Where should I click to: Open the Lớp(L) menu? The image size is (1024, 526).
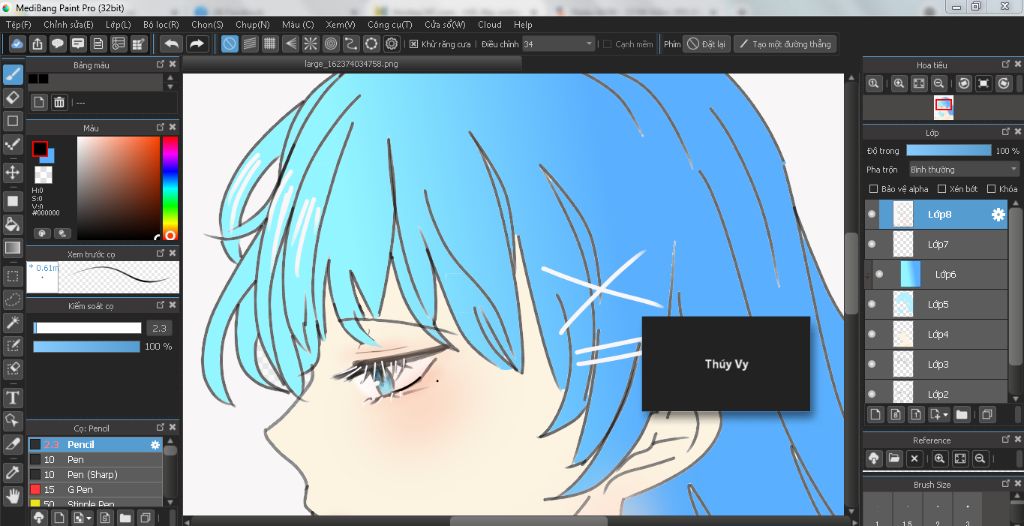coord(118,25)
